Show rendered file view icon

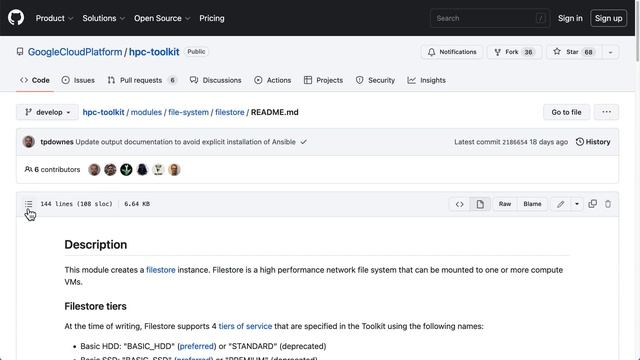point(480,204)
